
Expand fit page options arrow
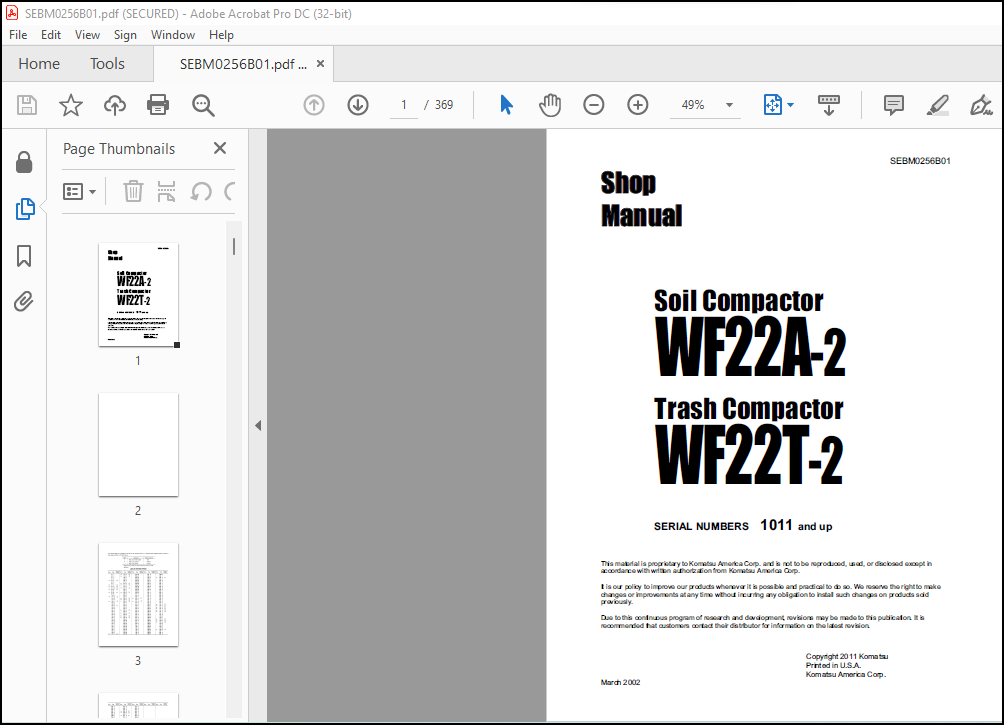(x=790, y=105)
